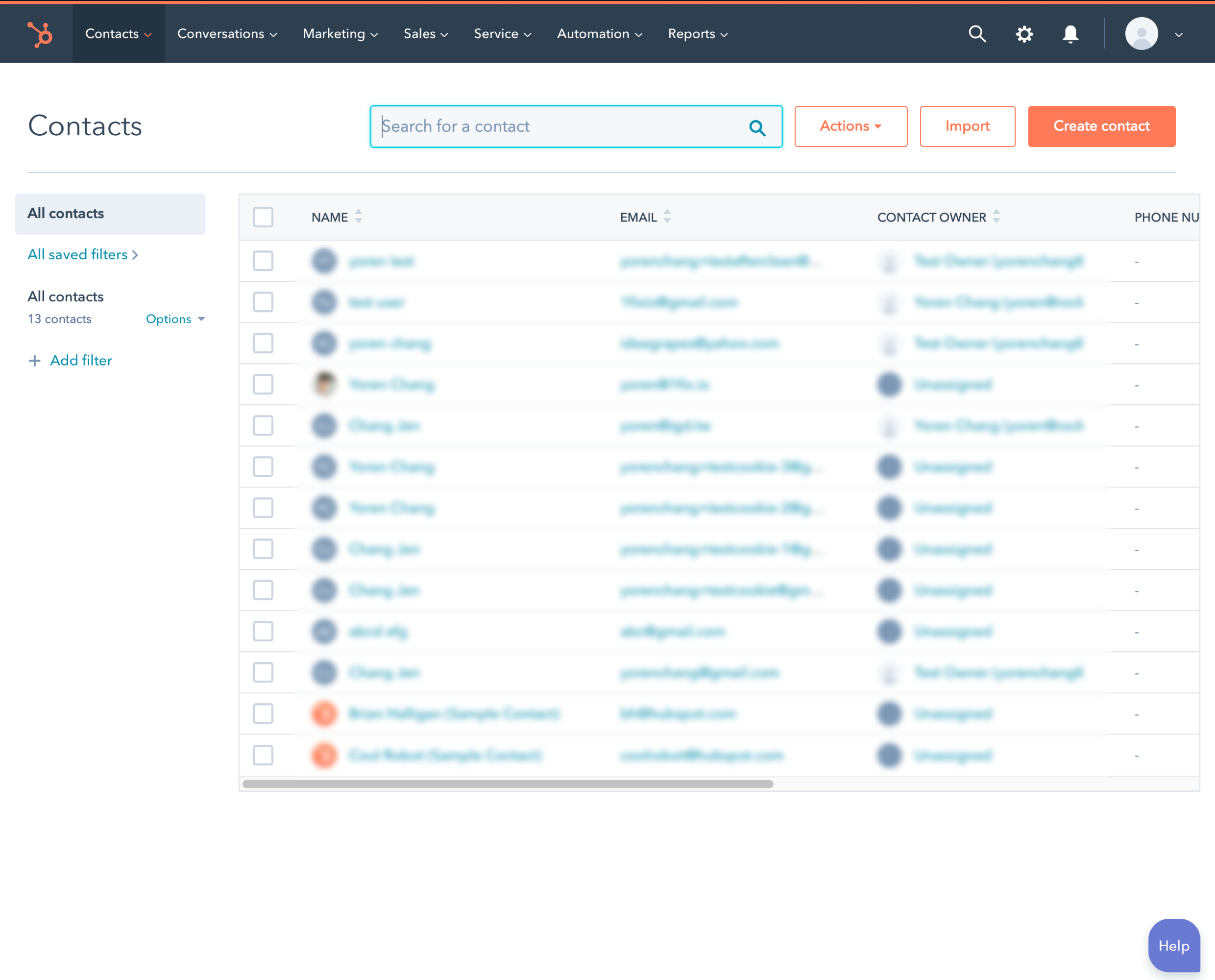Click the magnifier inside contact search field
Viewport: 1215px width, 980px height.
click(x=757, y=127)
